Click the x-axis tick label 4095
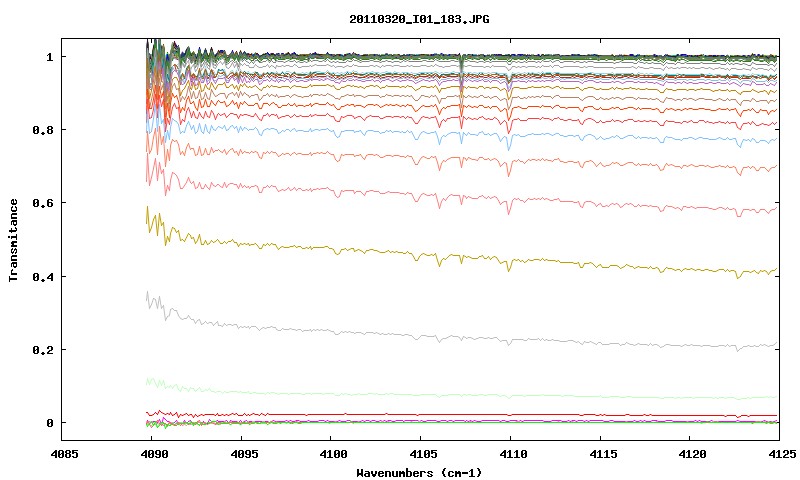 coord(244,454)
